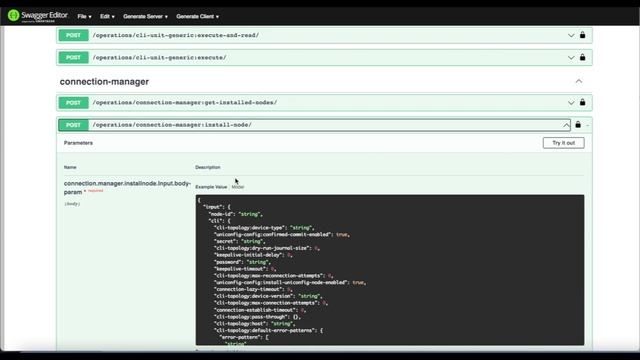Click the "cli-topology:max-reconnection-attempts" line

(x=274, y=276)
